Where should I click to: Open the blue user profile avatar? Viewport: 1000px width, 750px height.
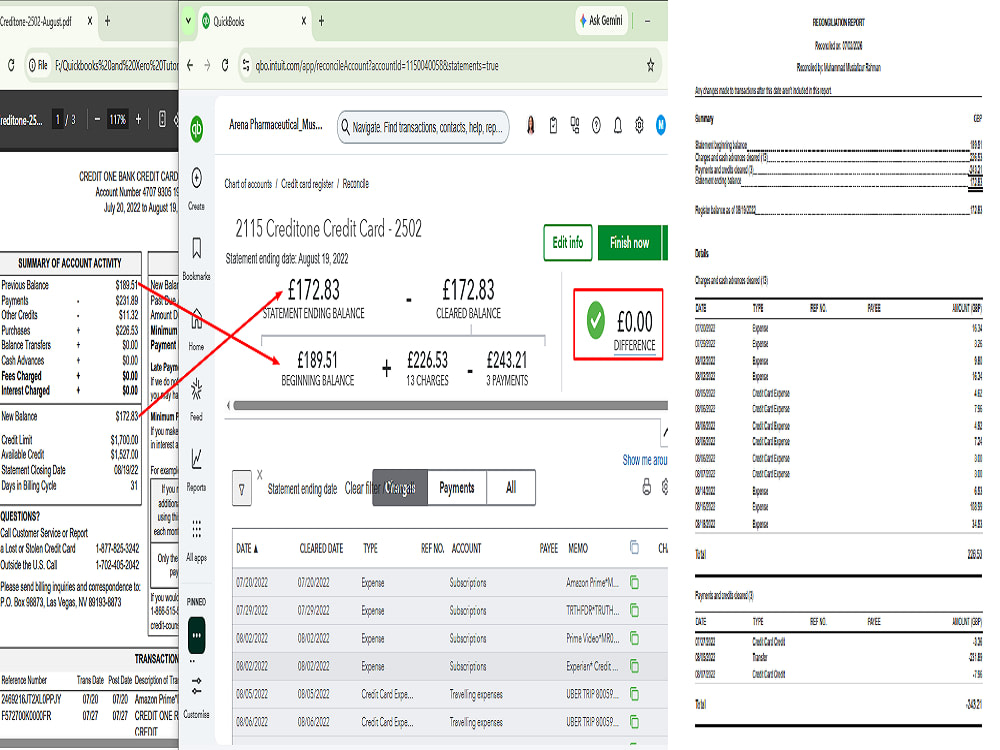coord(661,126)
